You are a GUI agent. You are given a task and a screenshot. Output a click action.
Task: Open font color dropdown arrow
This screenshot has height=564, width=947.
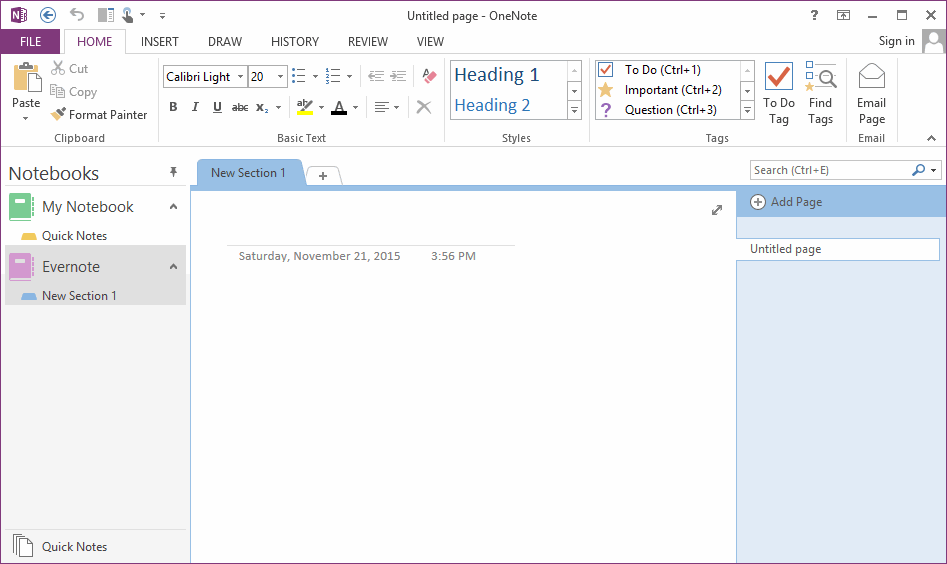(356, 108)
